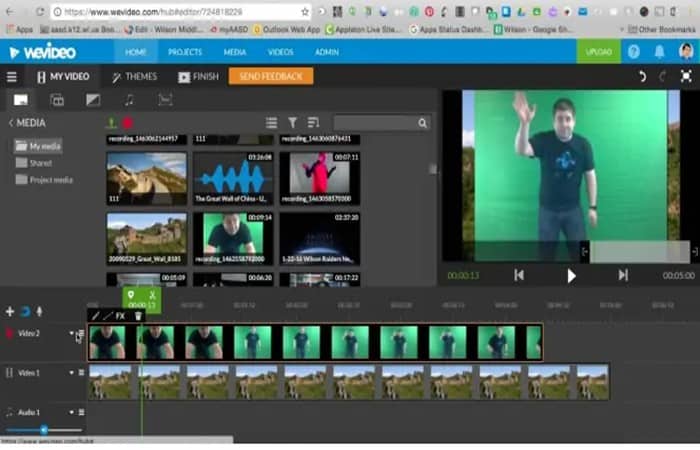Image resolution: width=700 pixels, height=450 pixels.
Task: Open the Video 2 track options menu
Action: pyautogui.click(x=81, y=333)
